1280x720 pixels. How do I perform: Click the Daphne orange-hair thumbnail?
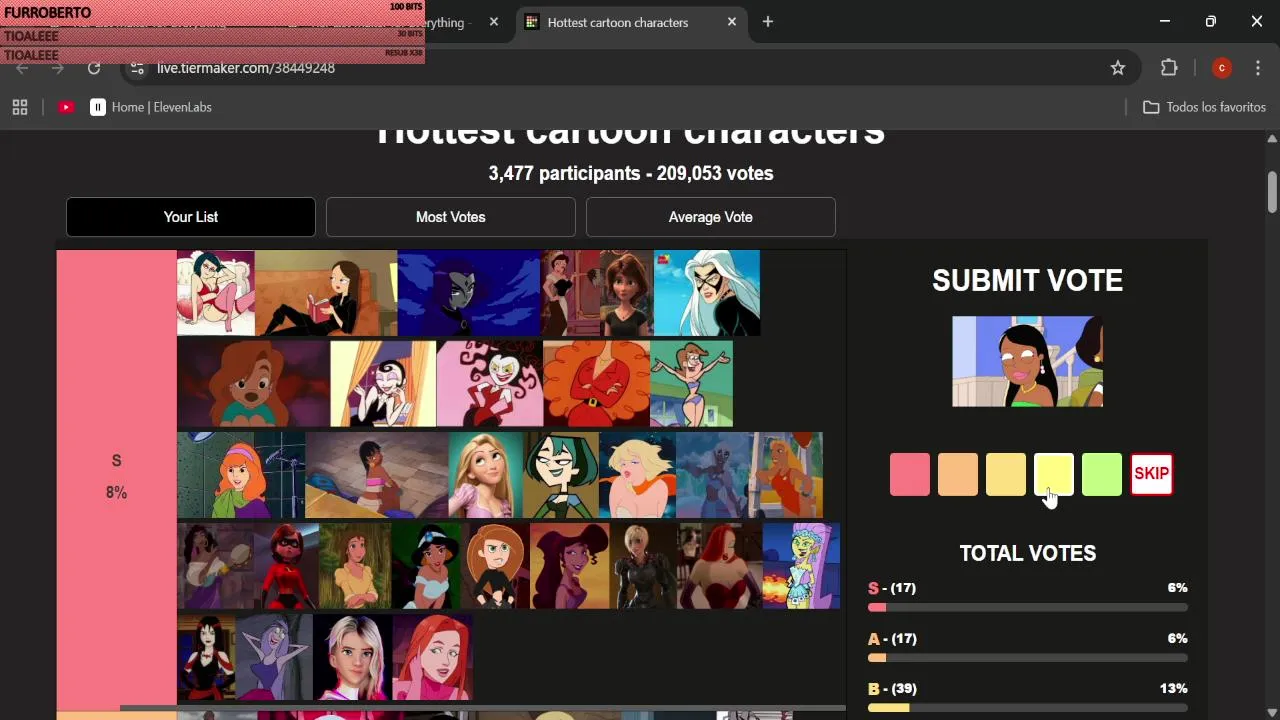241,475
